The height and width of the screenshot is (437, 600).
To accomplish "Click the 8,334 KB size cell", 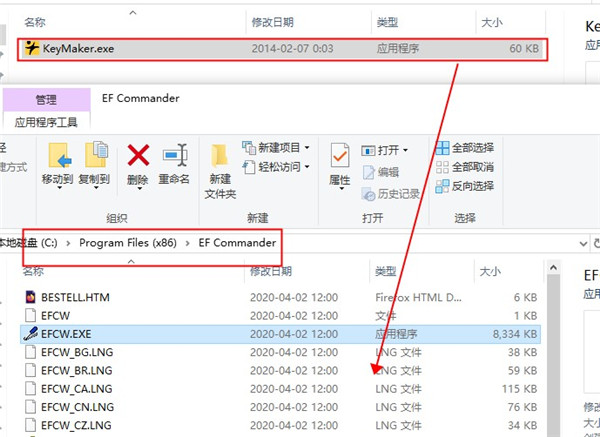I will tap(515, 334).
